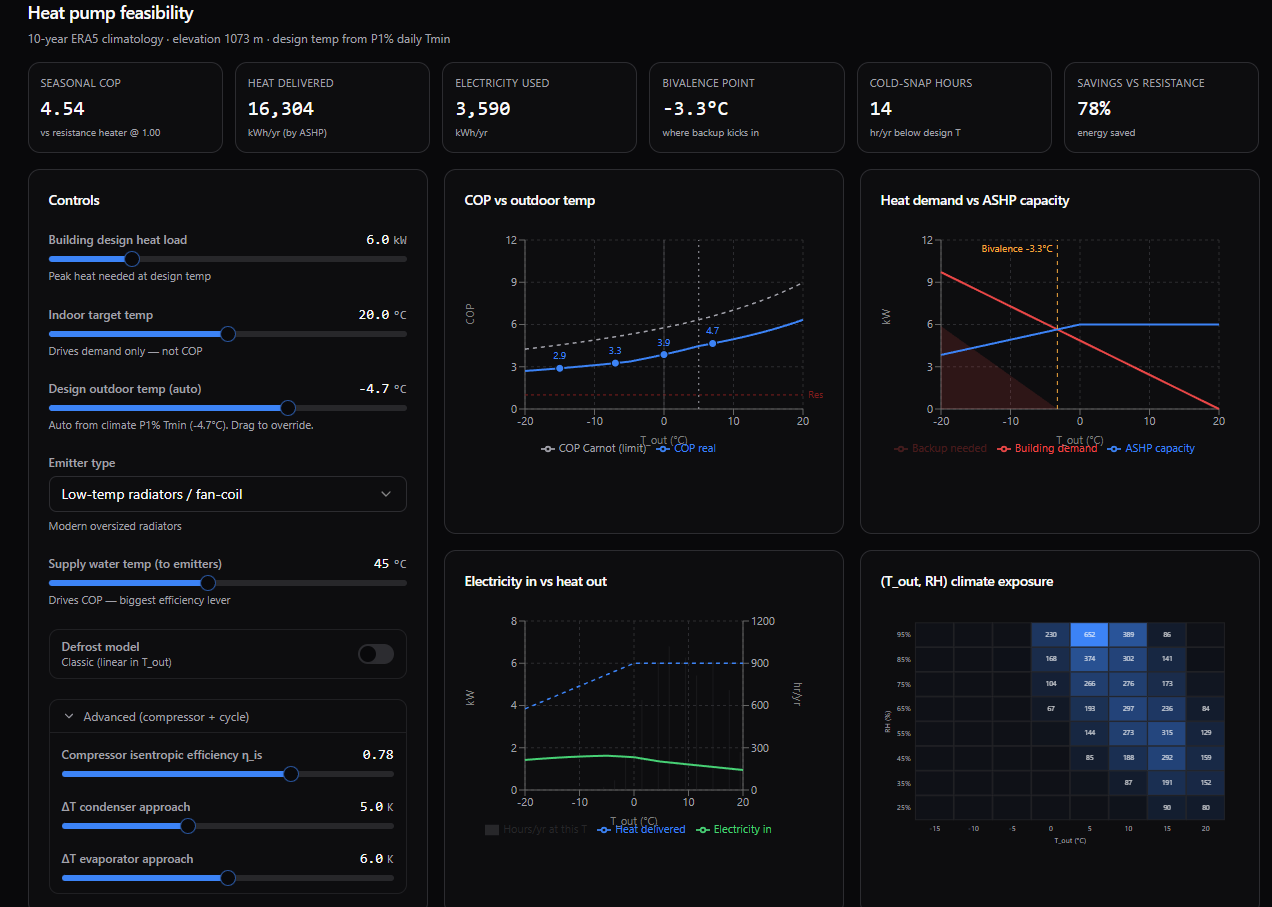
Task: Click the heatmap cell showing 297
Action: [x=1128, y=709]
